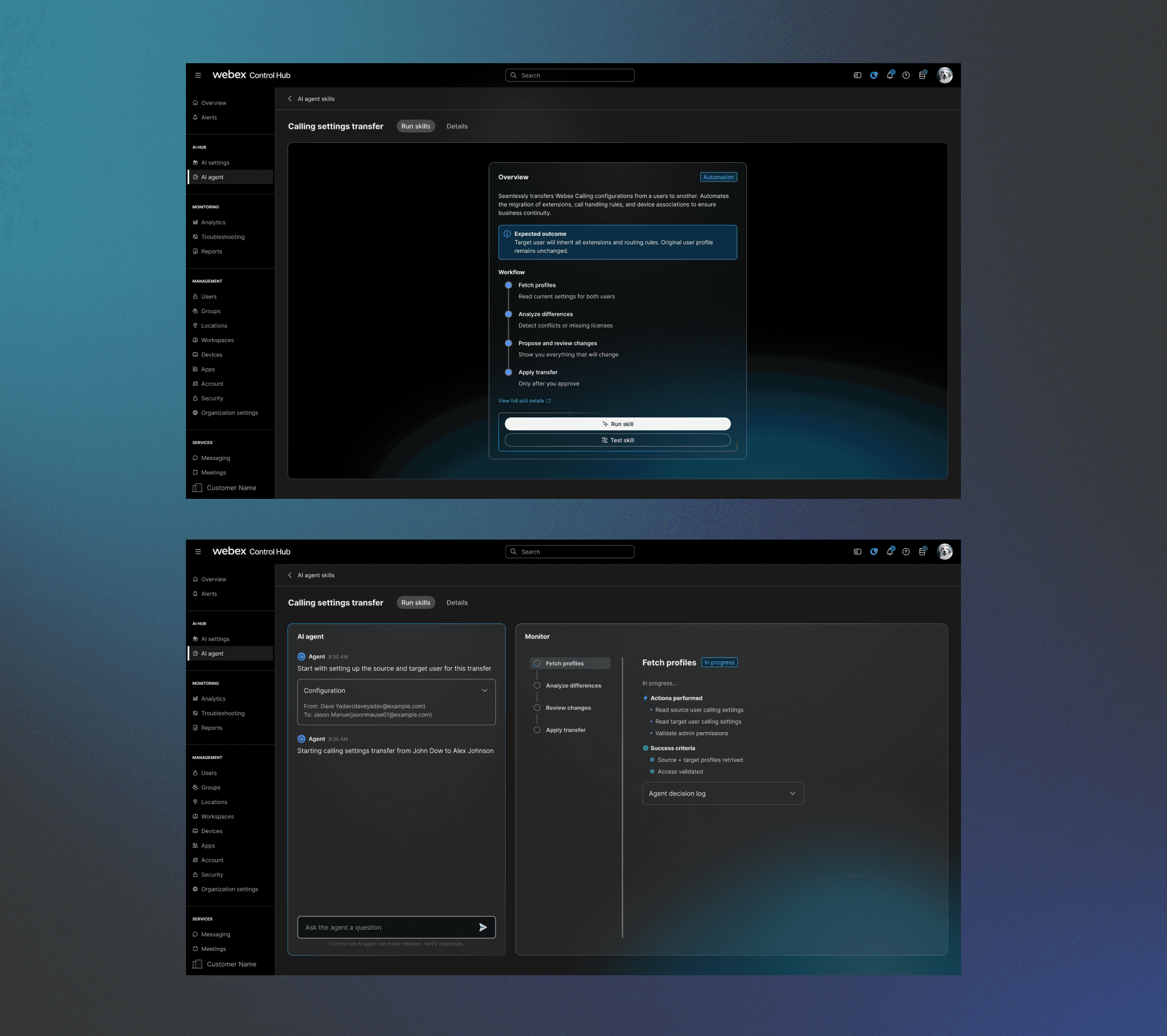Toggle the hamburger menu on the Monitor screen
Image resolution: width=1167 pixels, height=1036 pixels.
pyautogui.click(x=198, y=552)
